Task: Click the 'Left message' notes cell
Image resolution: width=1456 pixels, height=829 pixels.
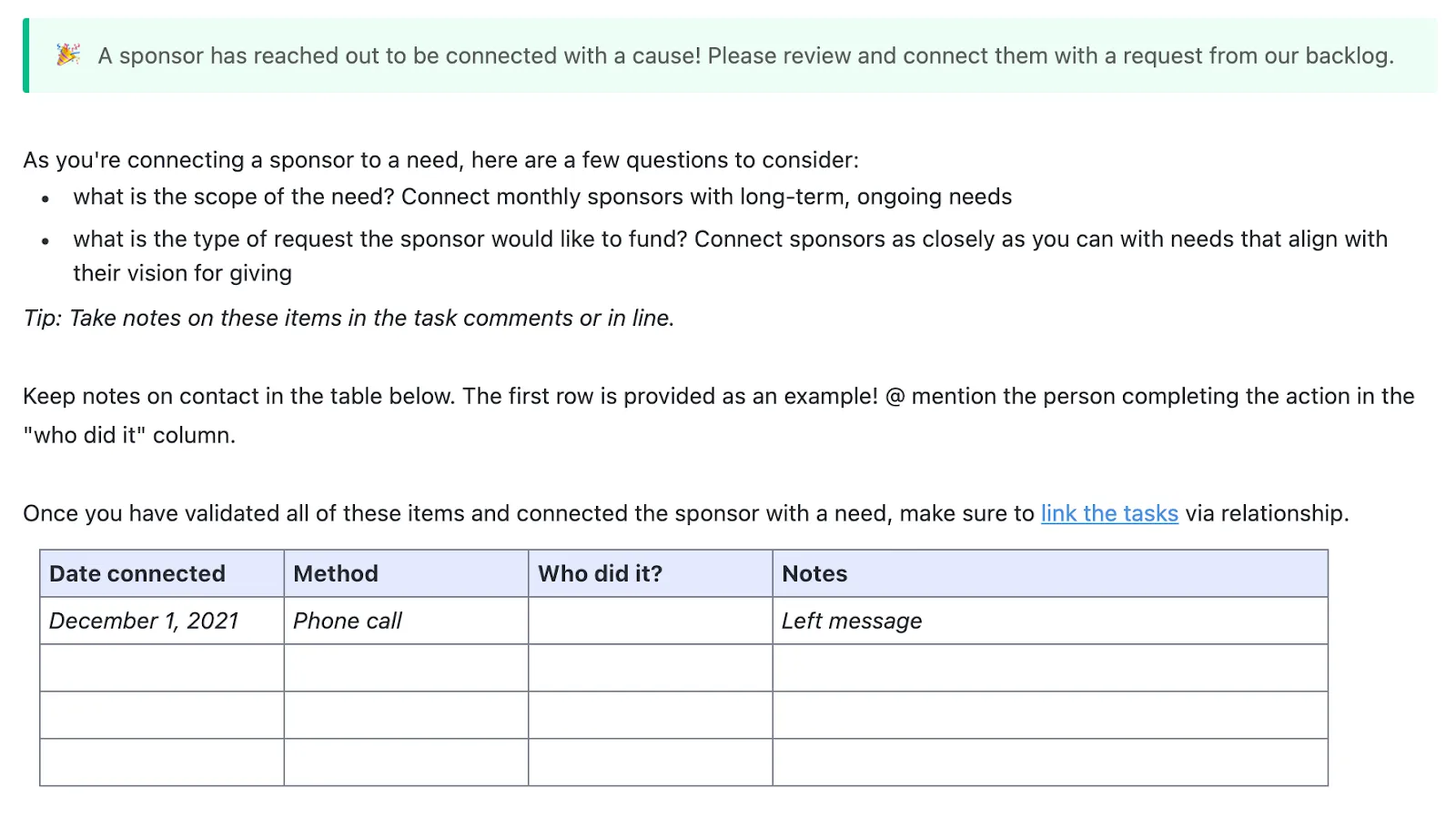Action: pos(1050,621)
